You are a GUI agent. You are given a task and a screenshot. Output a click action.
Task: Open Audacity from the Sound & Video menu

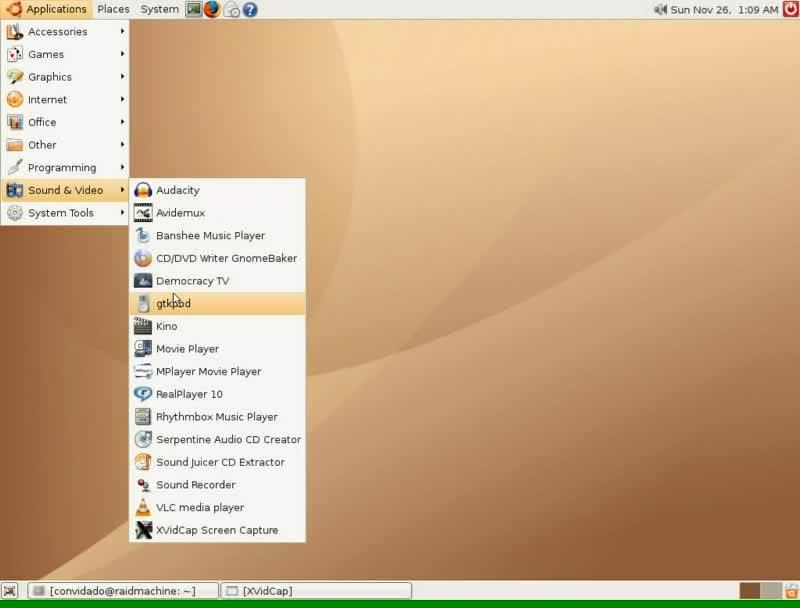(x=217, y=190)
